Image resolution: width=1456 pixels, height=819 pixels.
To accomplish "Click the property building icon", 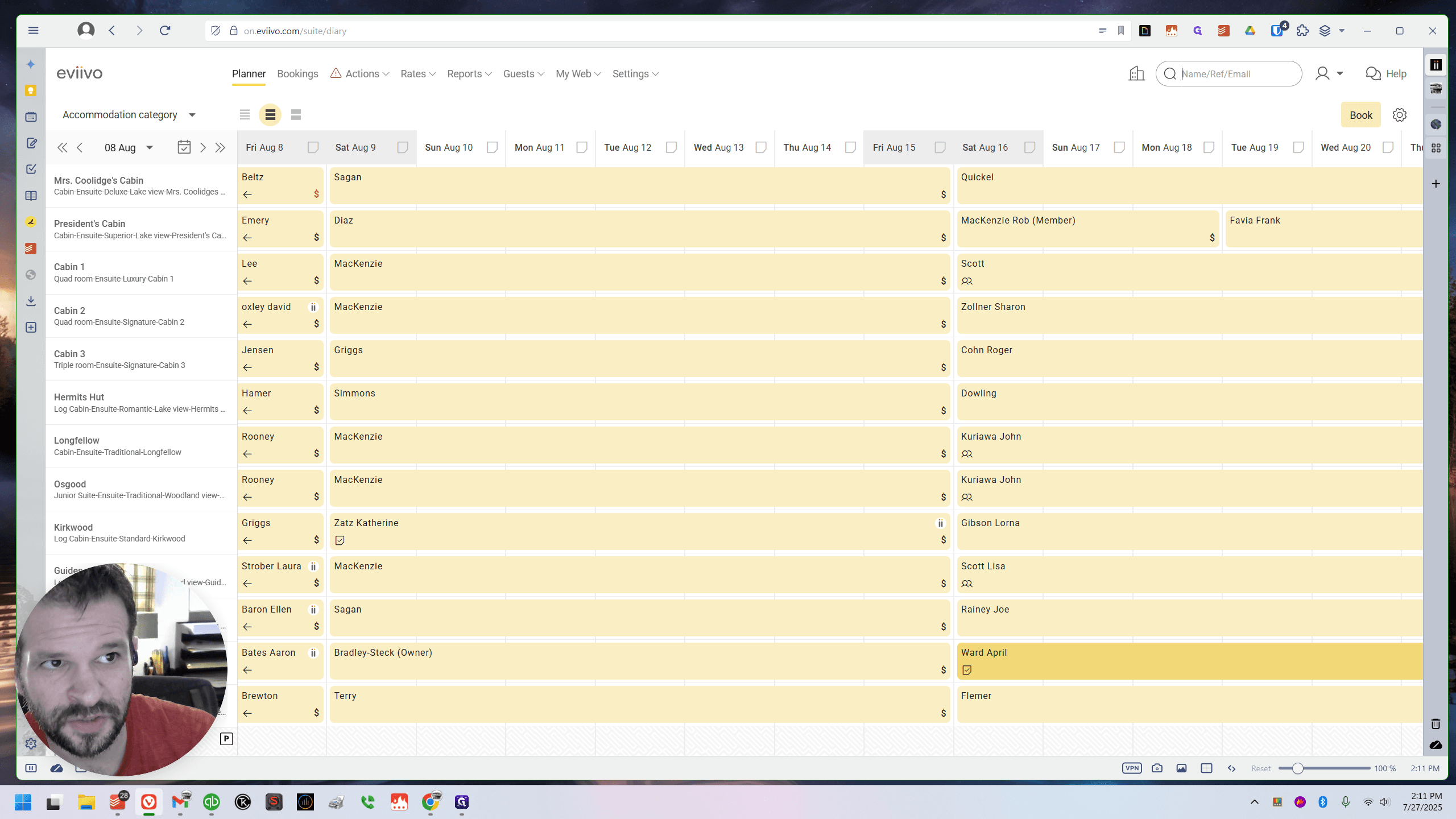I will click(x=1136, y=74).
